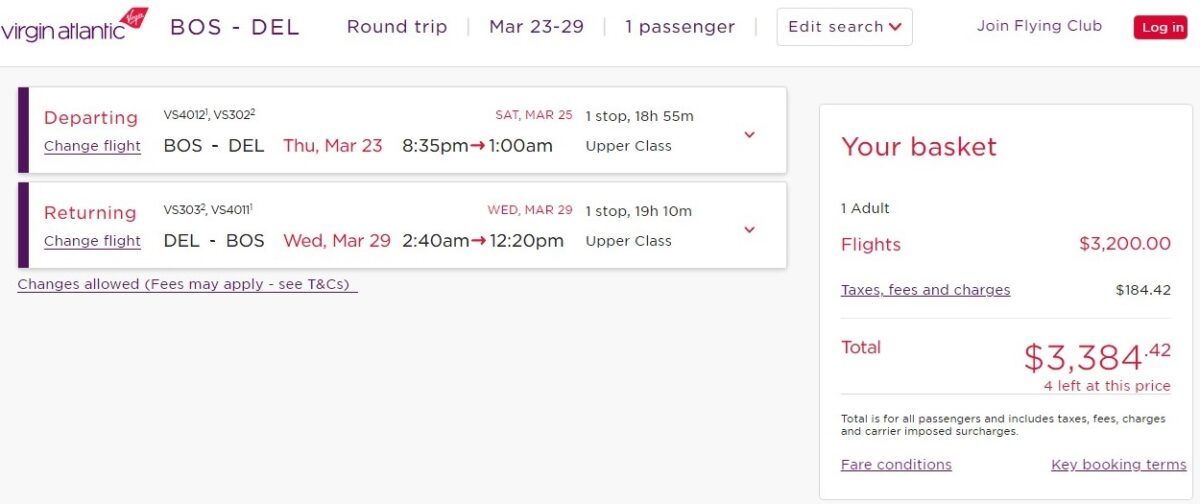Viewport: 1200px width, 504px height.
Task: Change the departing flight
Action: pyautogui.click(x=92, y=146)
